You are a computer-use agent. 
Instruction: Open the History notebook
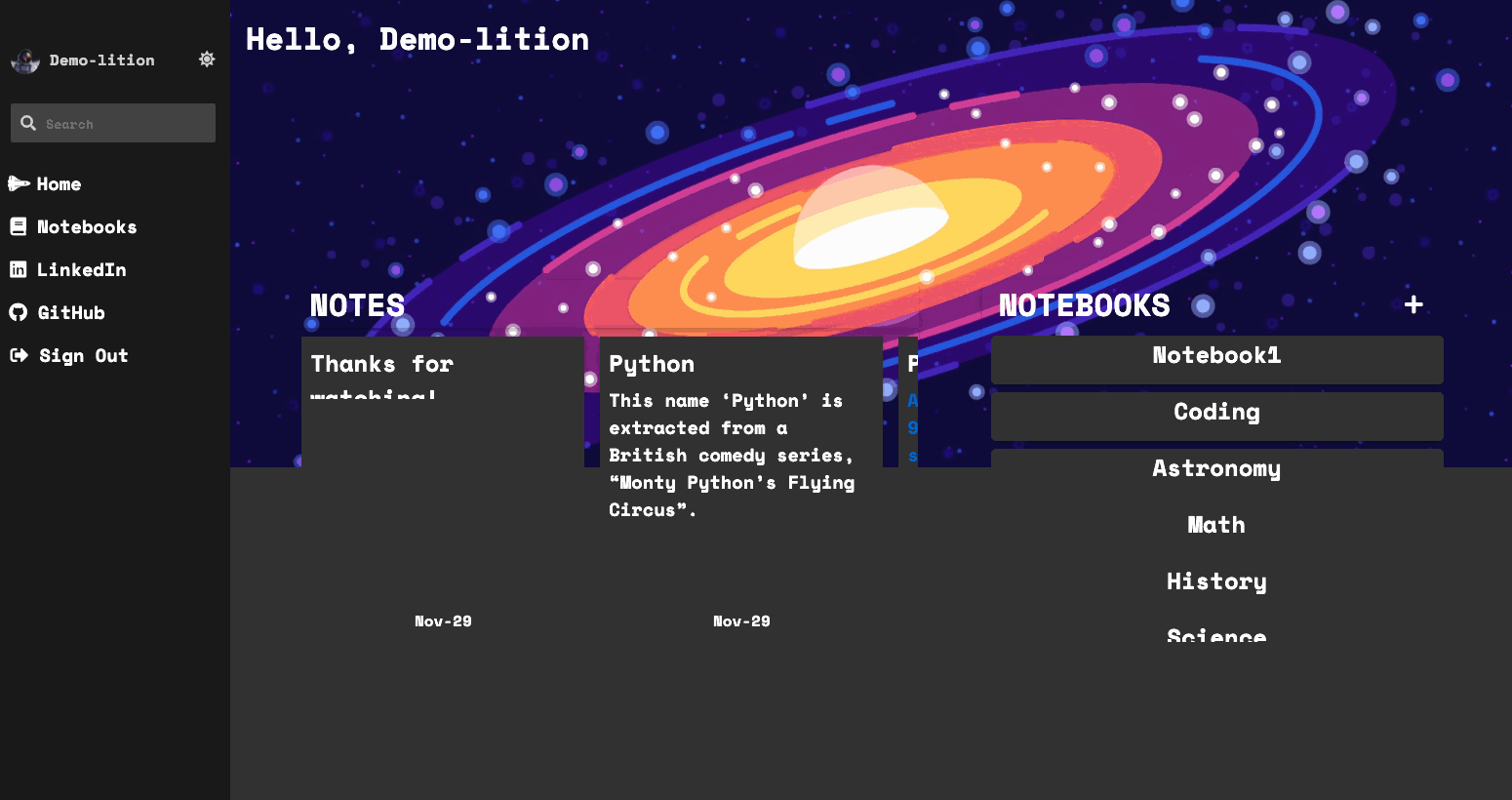coord(1216,581)
